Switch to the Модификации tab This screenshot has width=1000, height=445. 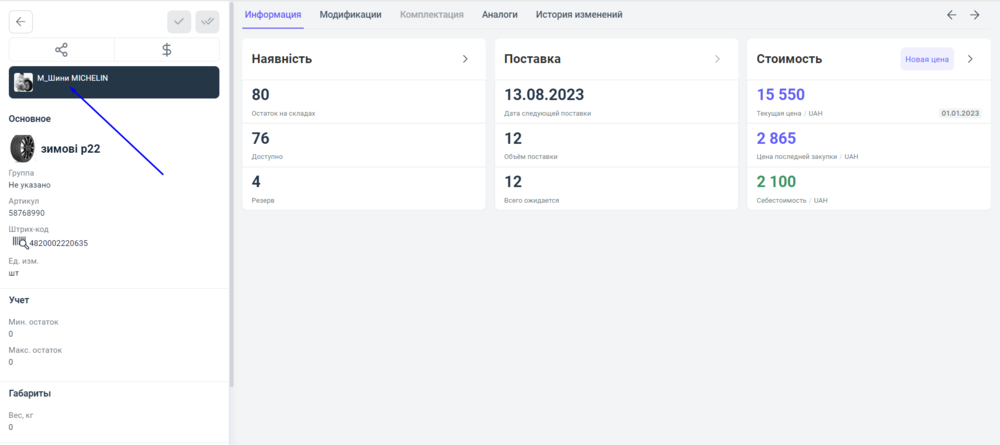tap(350, 15)
